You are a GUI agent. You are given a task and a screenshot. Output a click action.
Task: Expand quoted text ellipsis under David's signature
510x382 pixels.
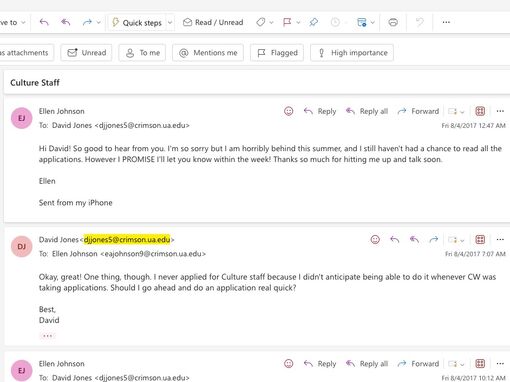(x=47, y=336)
